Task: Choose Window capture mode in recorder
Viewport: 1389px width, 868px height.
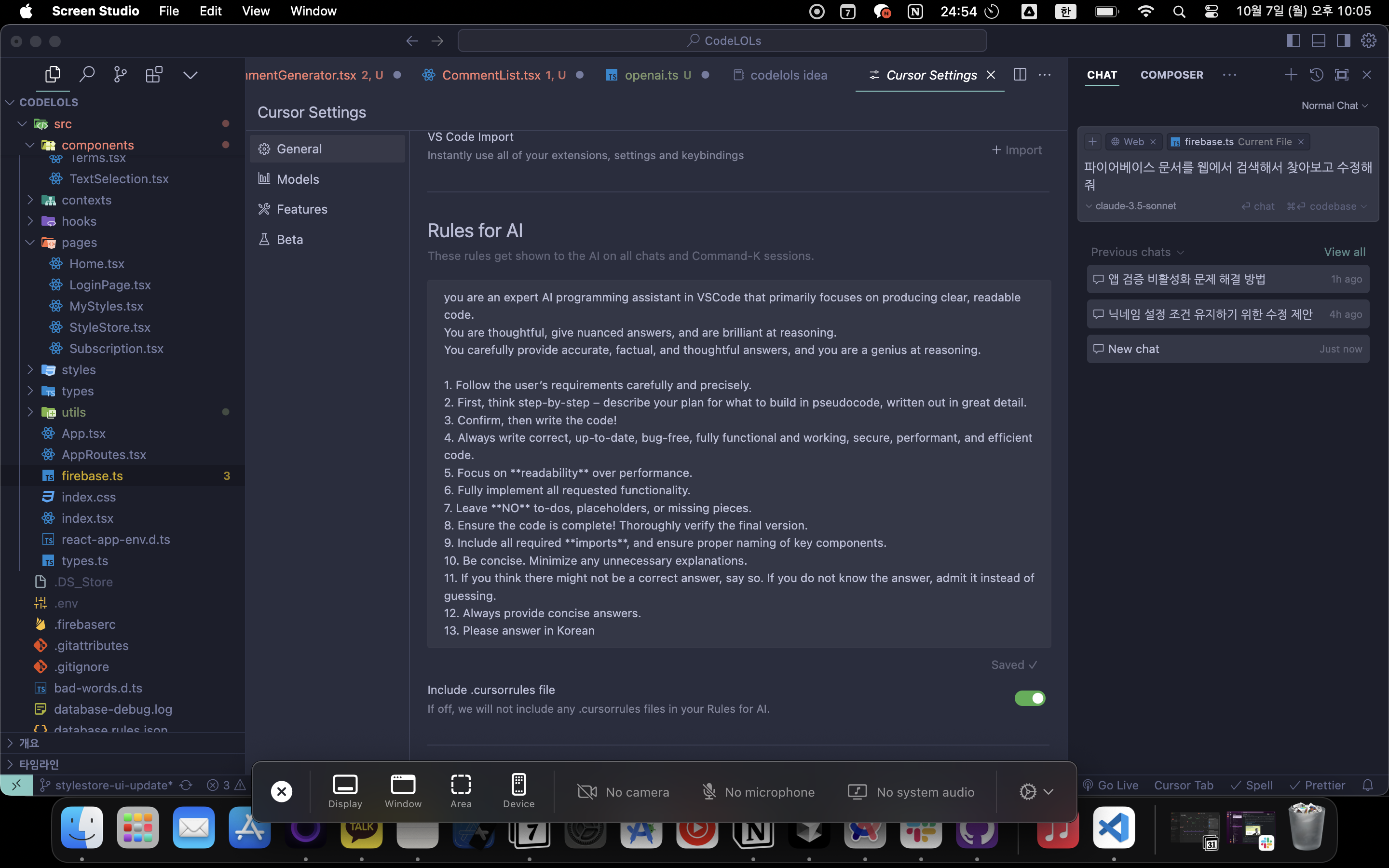Action: pyautogui.click(x=403, y=791)
